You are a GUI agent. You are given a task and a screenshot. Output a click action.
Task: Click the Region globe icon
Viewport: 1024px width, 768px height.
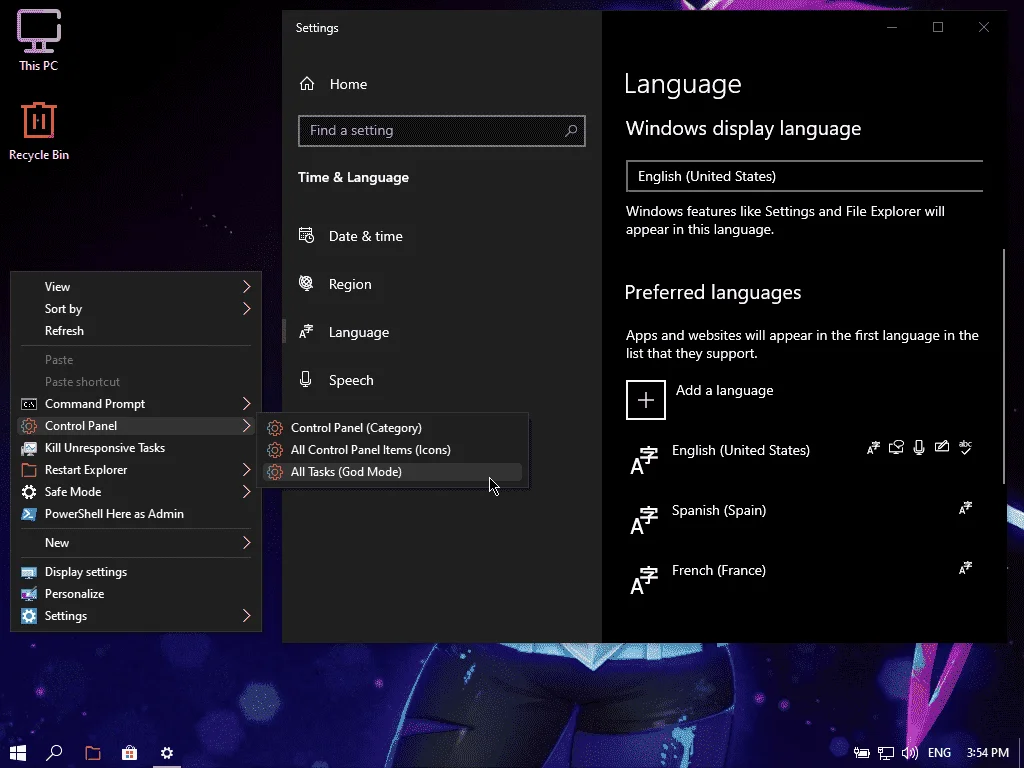306,283
